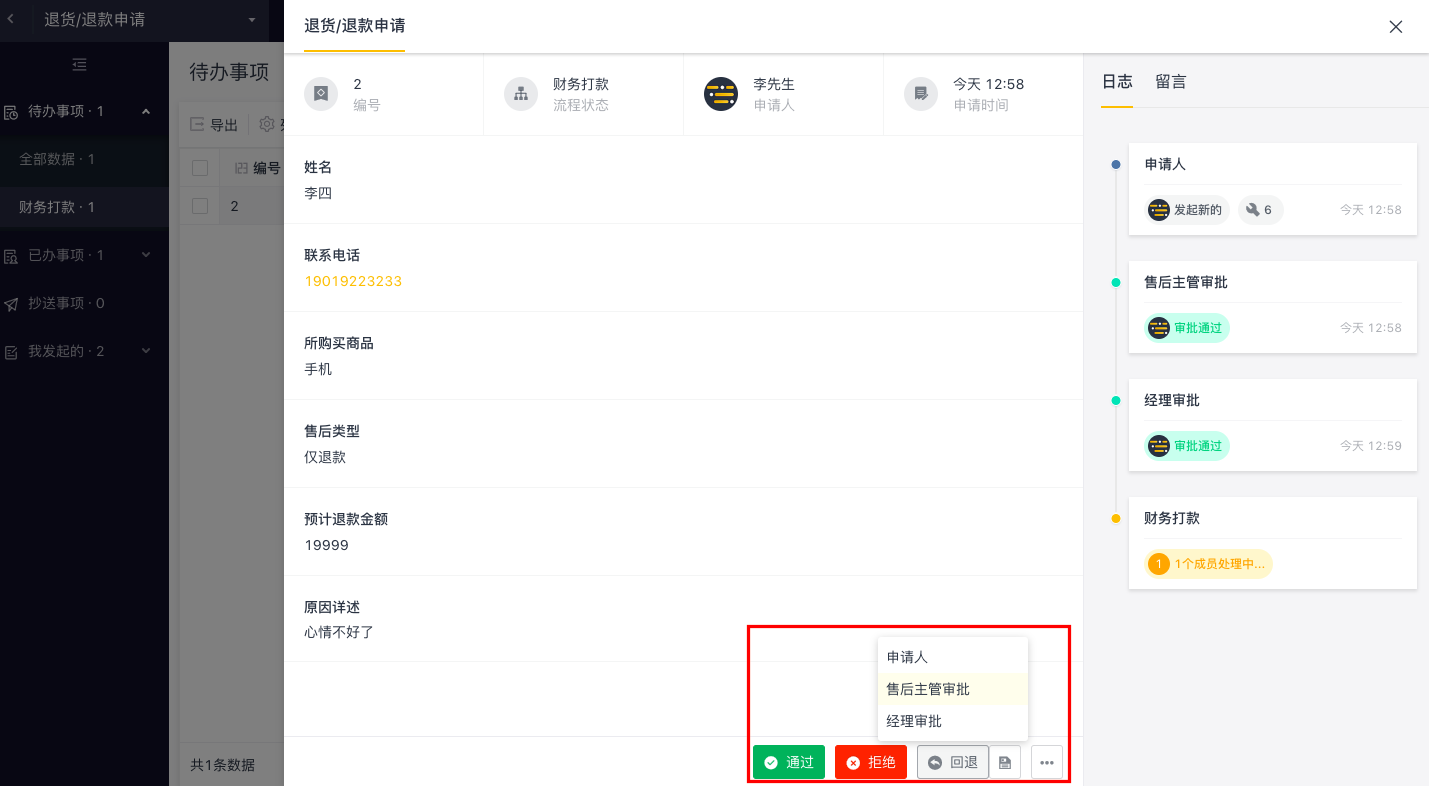
Task: Open the more options ellipsis button
Action: (x=1047, y=762)
